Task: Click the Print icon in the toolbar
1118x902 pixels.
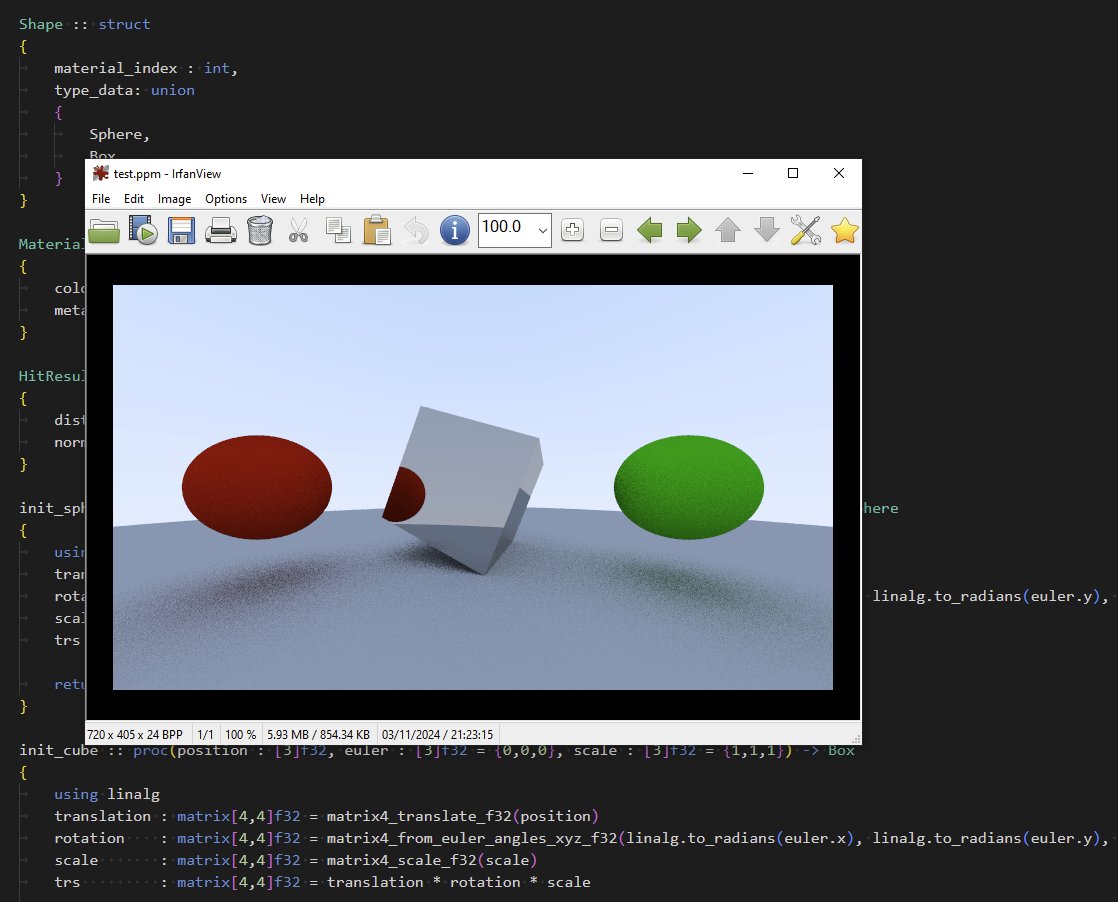Action: [x=220, y=230]
